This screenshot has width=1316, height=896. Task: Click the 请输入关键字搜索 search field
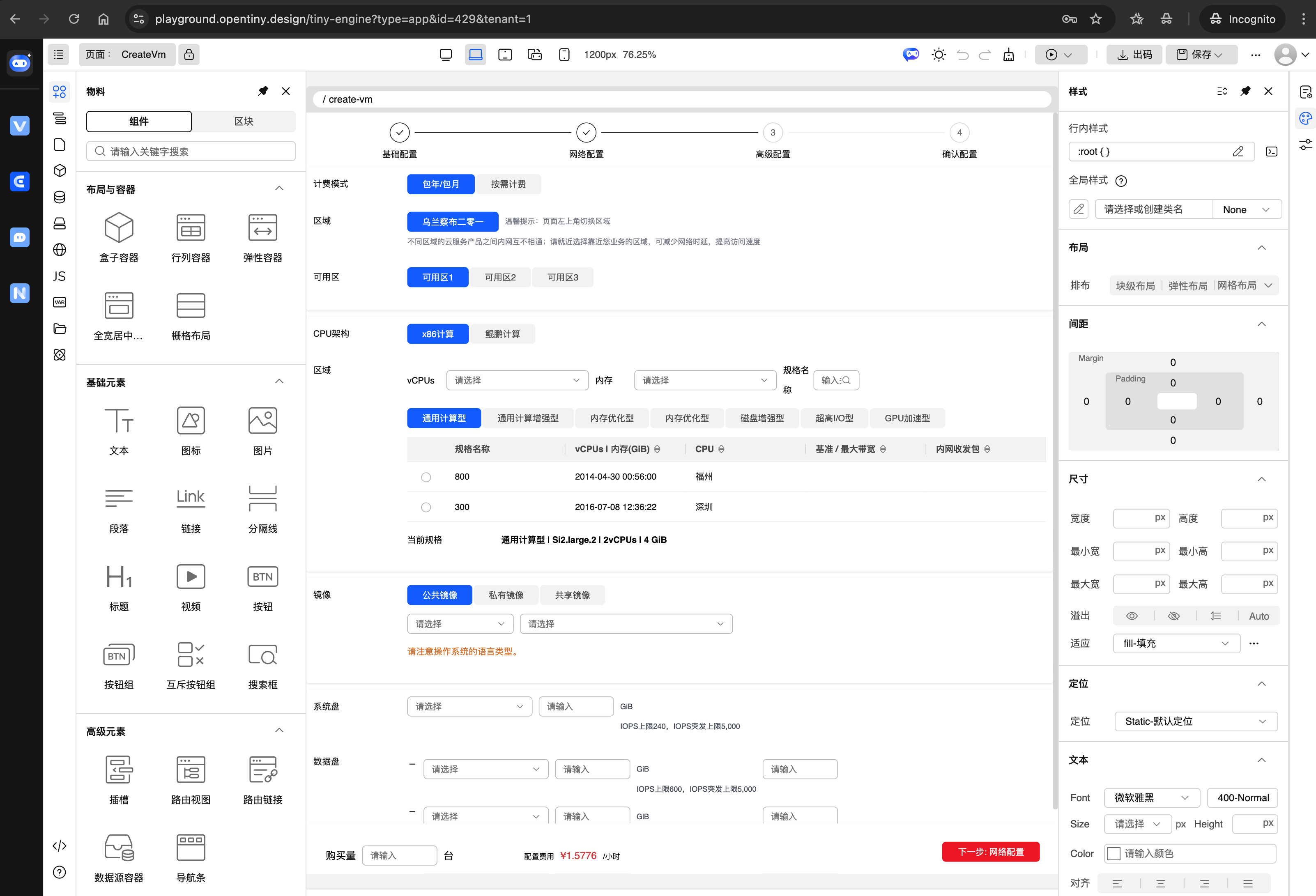coord(191,151)
